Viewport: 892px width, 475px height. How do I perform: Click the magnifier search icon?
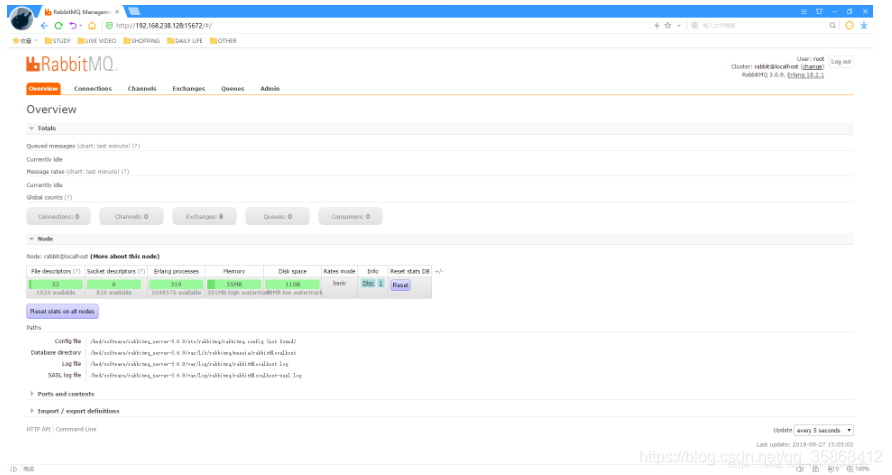832,26
